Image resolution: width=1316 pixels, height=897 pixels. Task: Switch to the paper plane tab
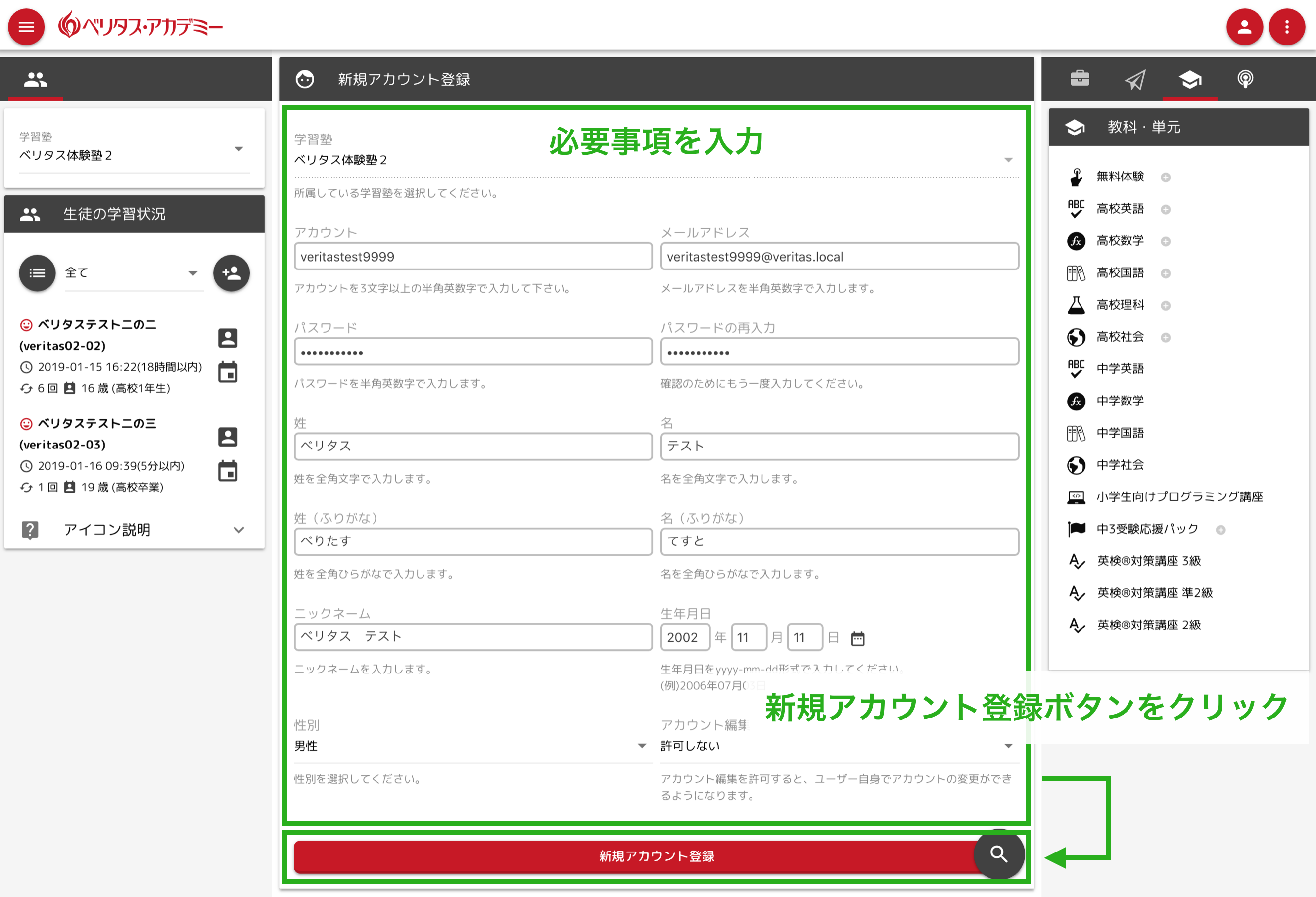coord(1135,79)
